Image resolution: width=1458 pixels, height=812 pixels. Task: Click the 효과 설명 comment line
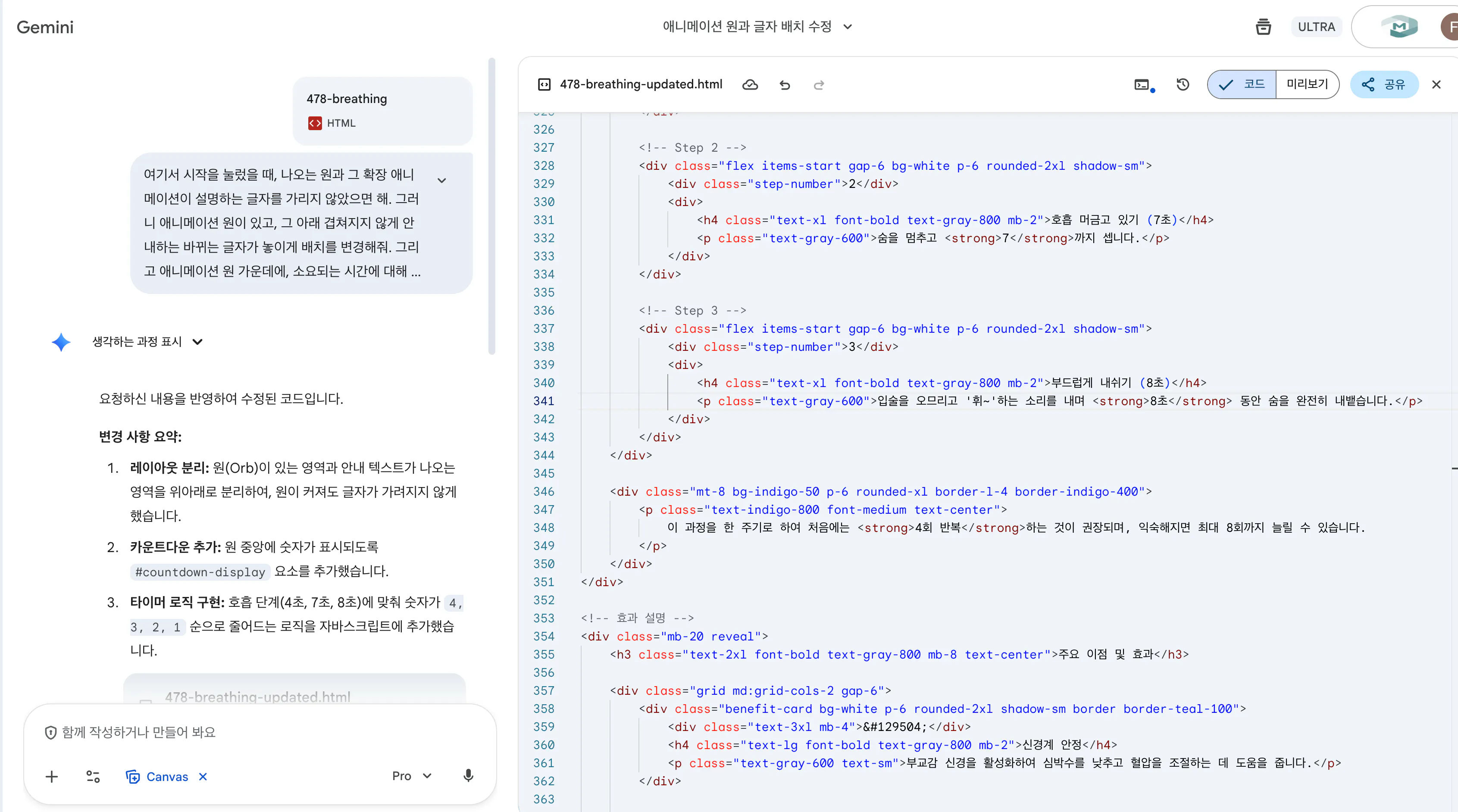point(637,618)
